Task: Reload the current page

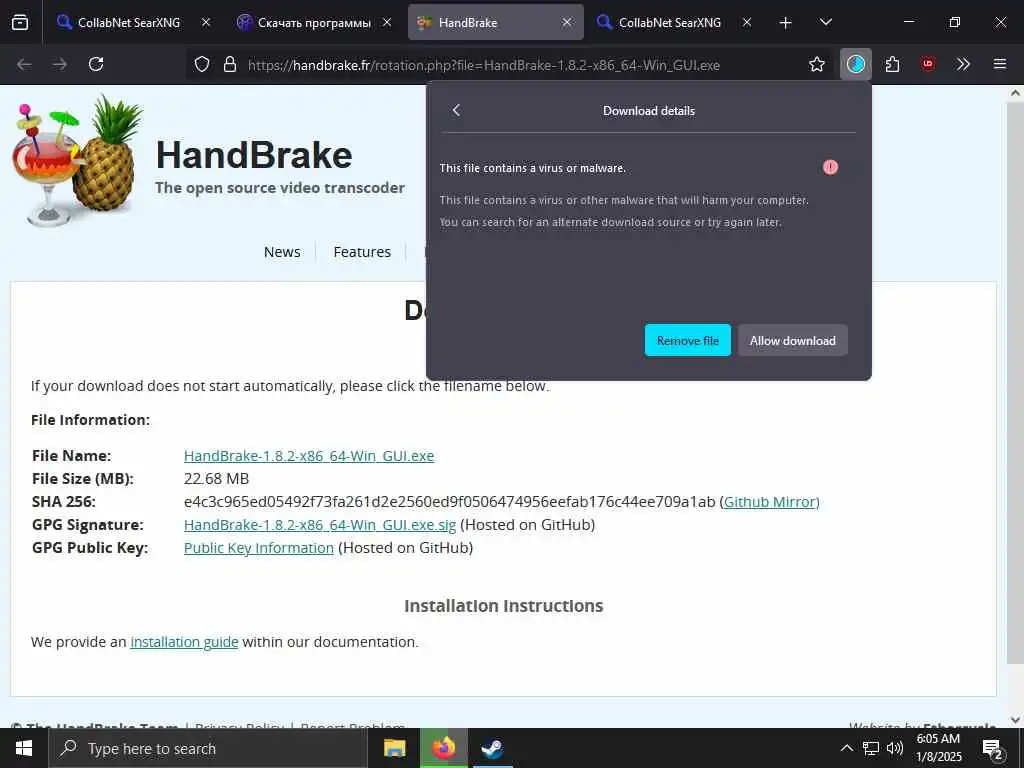Action: point(96,64)
